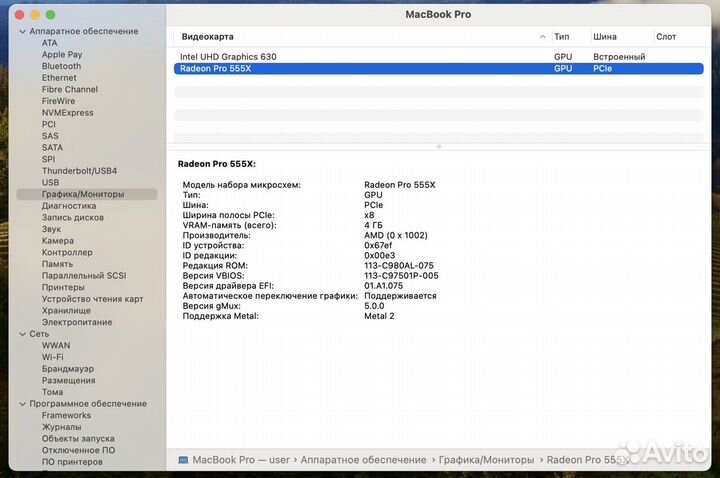Open the Звук sidebar entry

pos(51,229)
